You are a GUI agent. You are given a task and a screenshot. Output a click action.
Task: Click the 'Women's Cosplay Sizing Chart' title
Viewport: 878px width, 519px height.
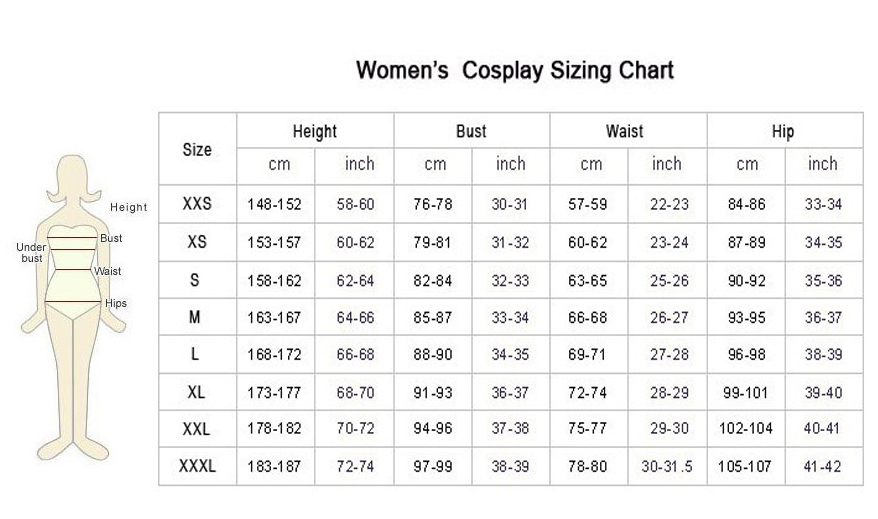514,71
